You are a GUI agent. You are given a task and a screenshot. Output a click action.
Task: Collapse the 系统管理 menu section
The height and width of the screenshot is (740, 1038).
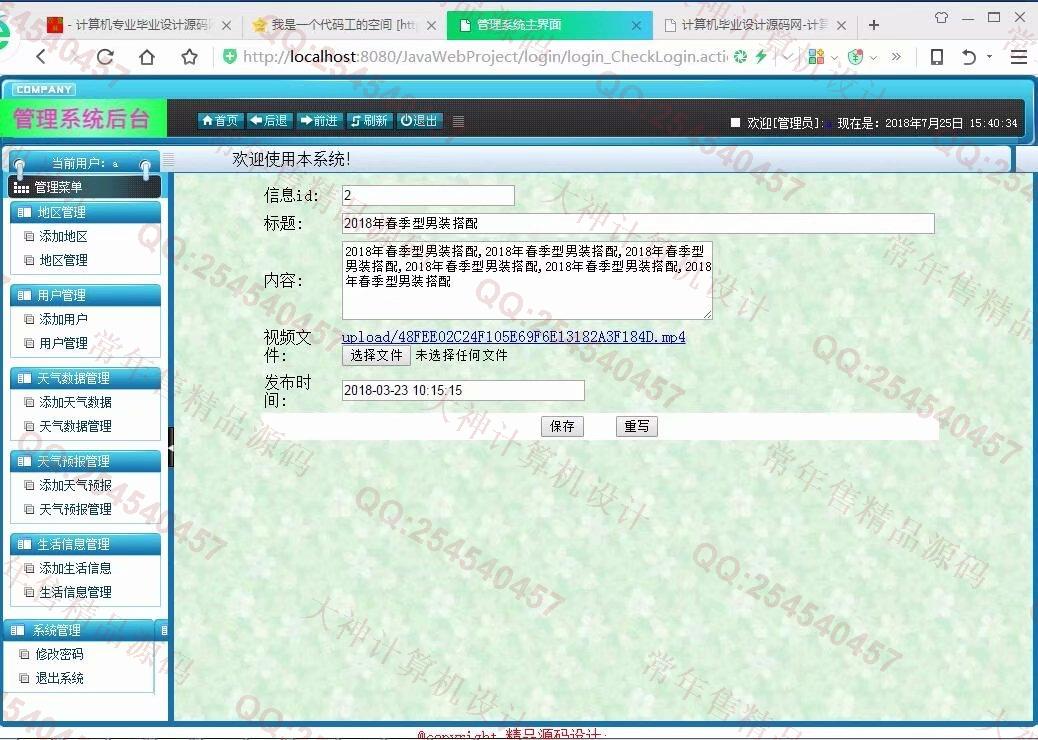(x=79, y=630)
